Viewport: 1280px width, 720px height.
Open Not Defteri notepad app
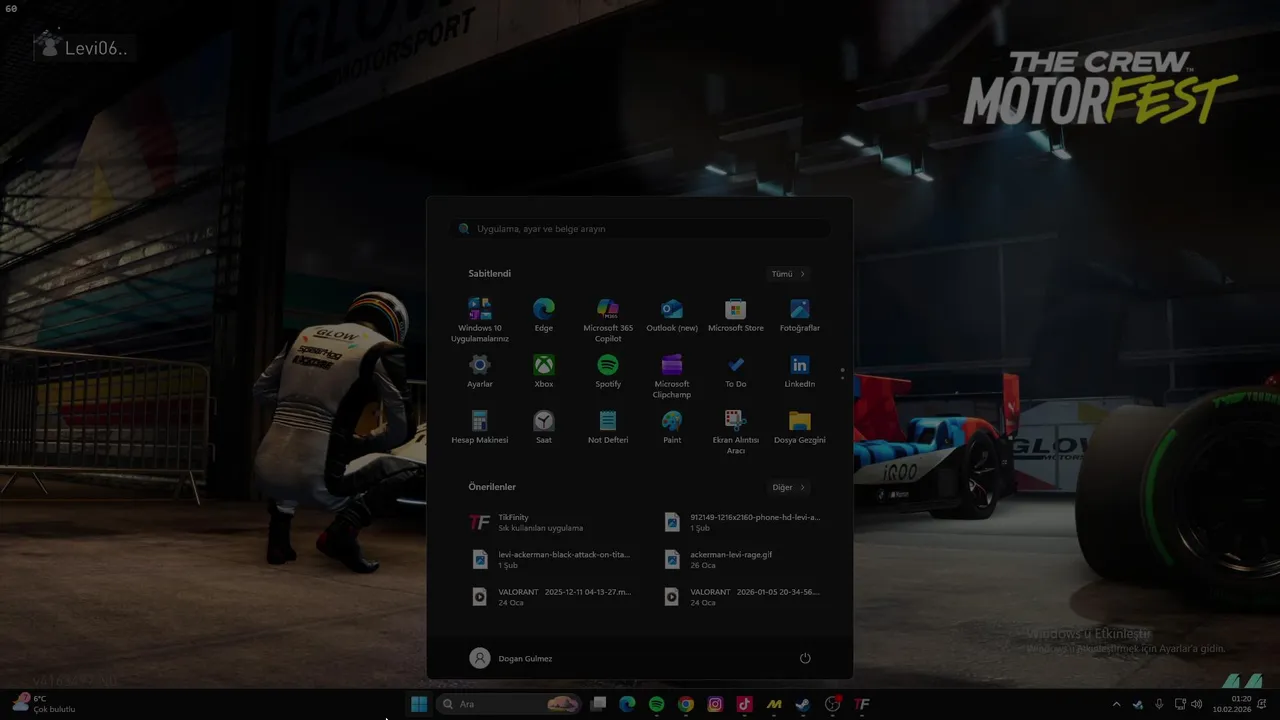click(608, 427)
